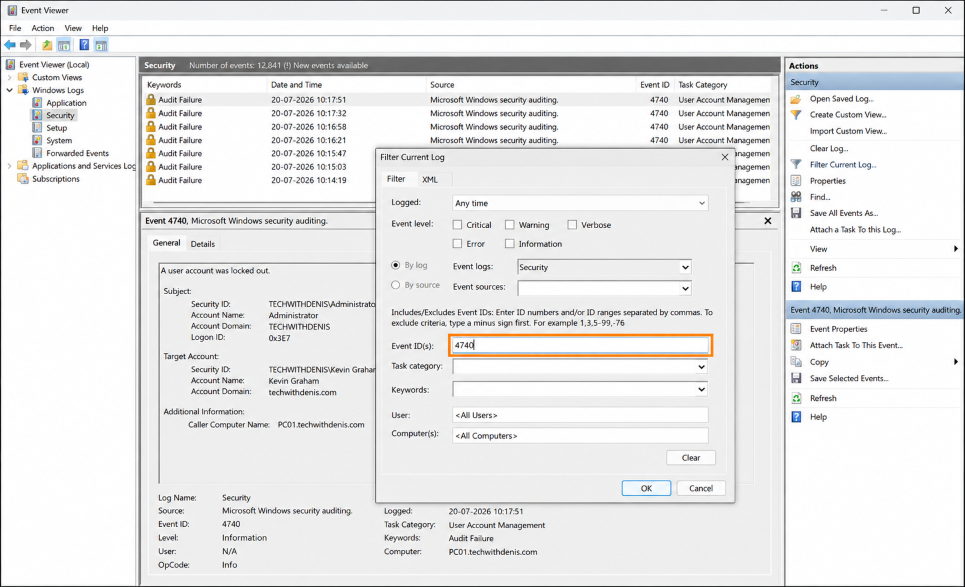The width and height of the screenshot is (965, 587).
Task: Click Event Properties icon in Actions pane
Action: 796,329
